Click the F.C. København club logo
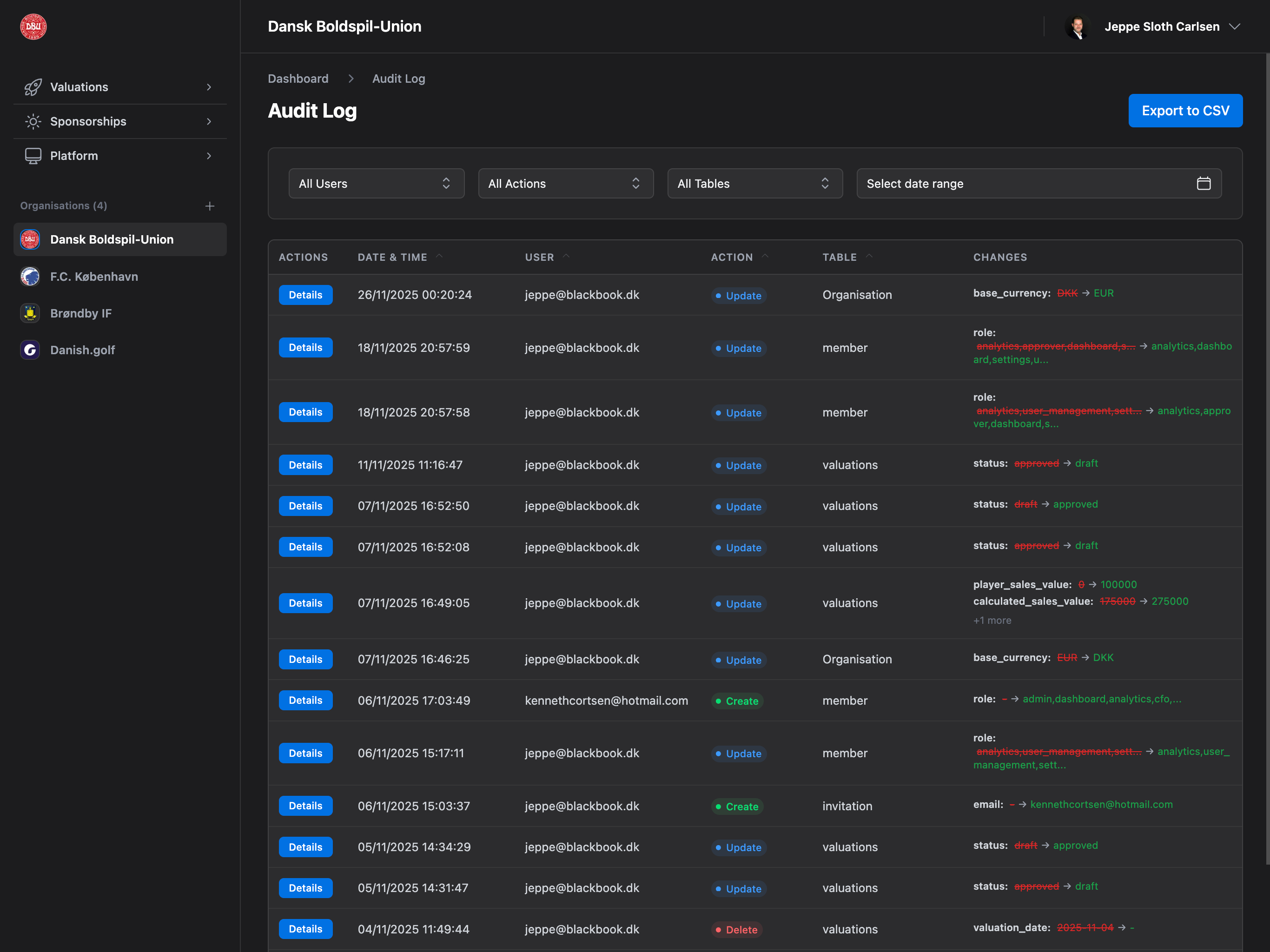Image resolution: width=1270 pixels, height=952 pixels. [30, 277]
